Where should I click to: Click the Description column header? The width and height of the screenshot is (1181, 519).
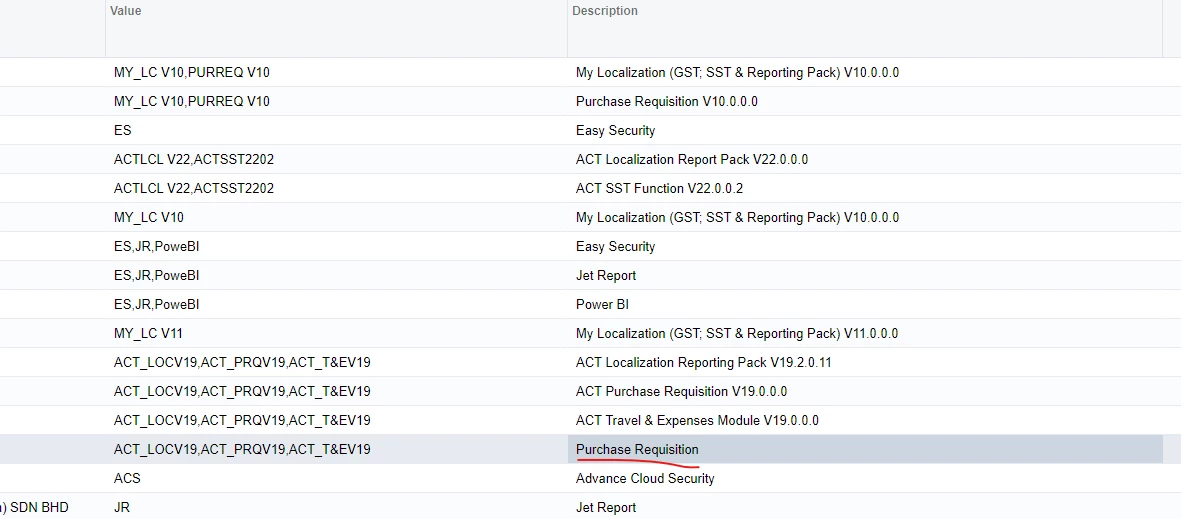tap(865, 29)
